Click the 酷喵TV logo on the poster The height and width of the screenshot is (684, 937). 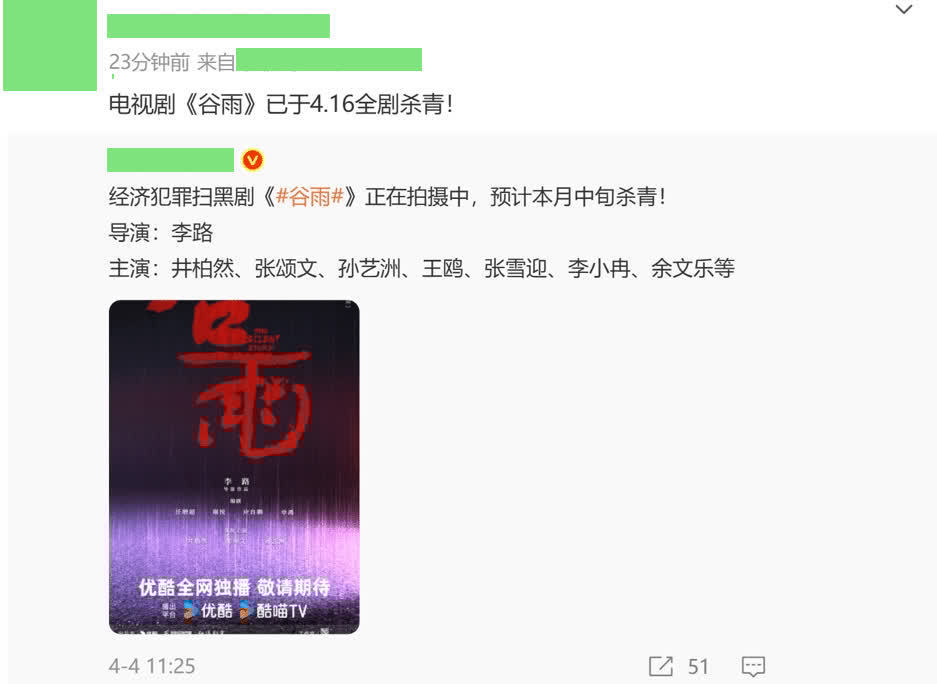tap(273, 611)
